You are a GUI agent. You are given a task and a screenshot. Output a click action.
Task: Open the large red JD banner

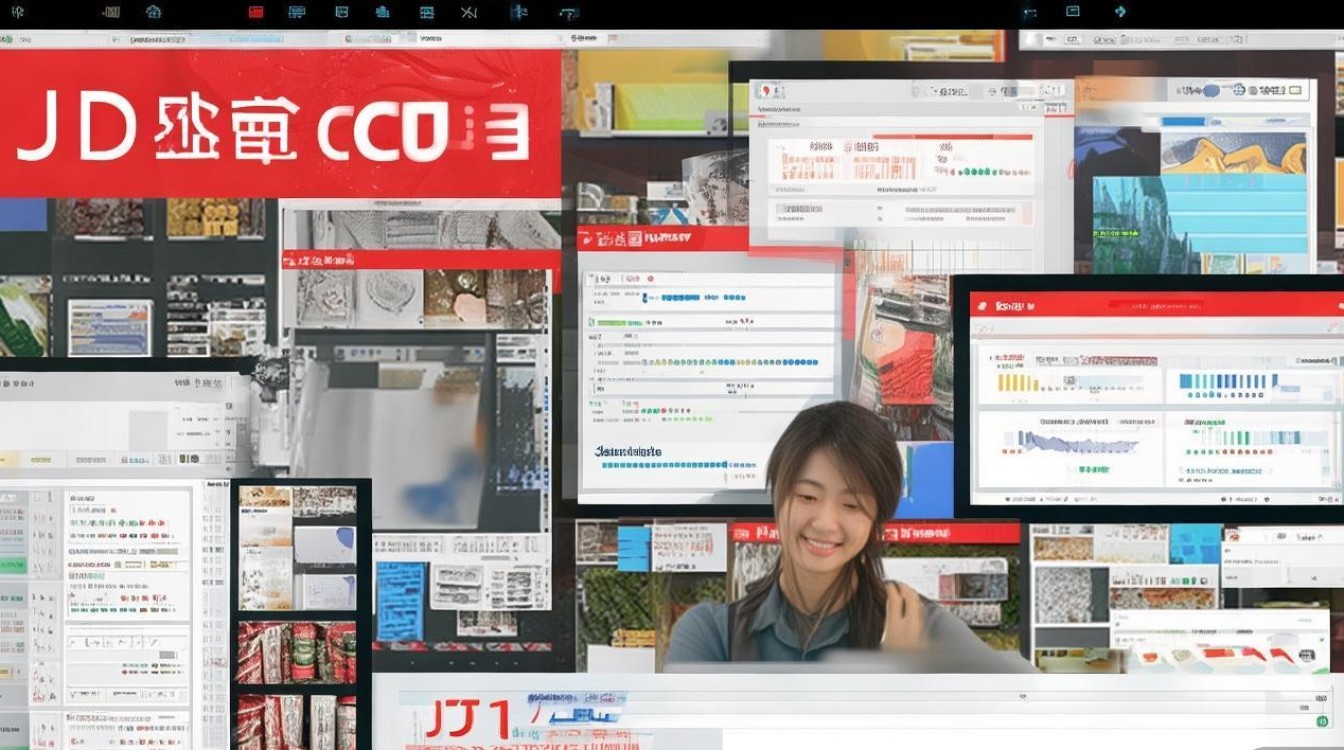(280, 124)
